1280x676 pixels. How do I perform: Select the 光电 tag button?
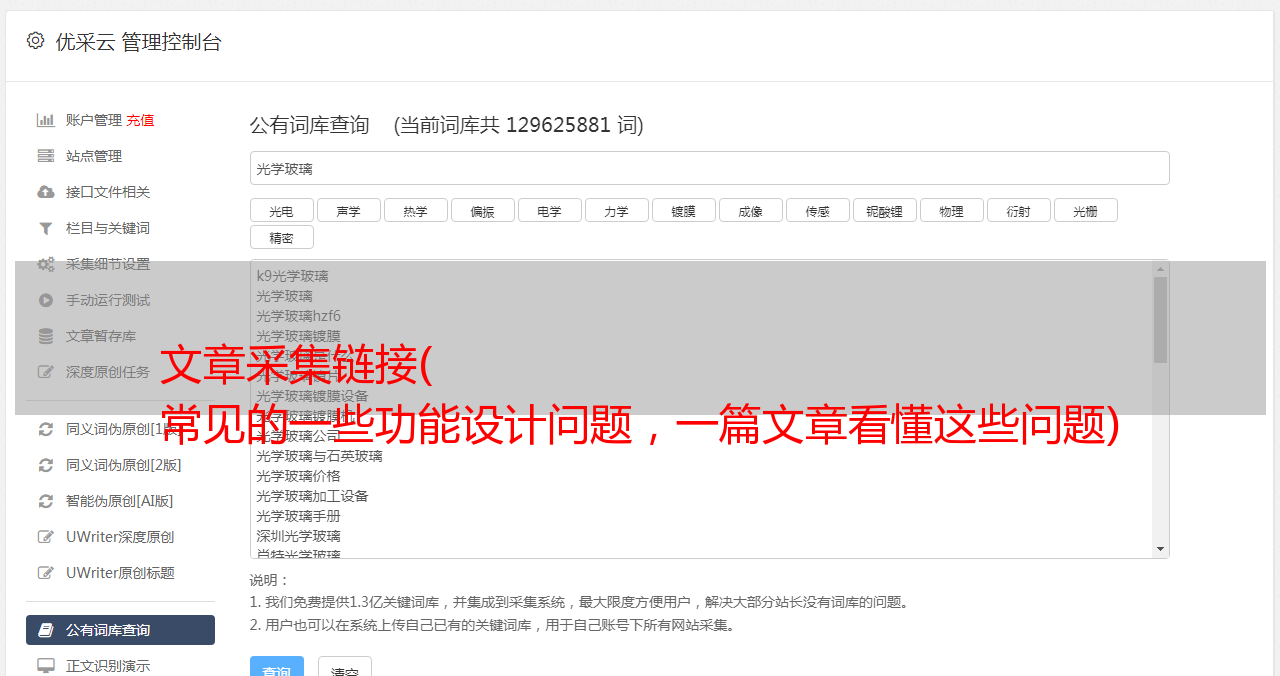[282, 210]
